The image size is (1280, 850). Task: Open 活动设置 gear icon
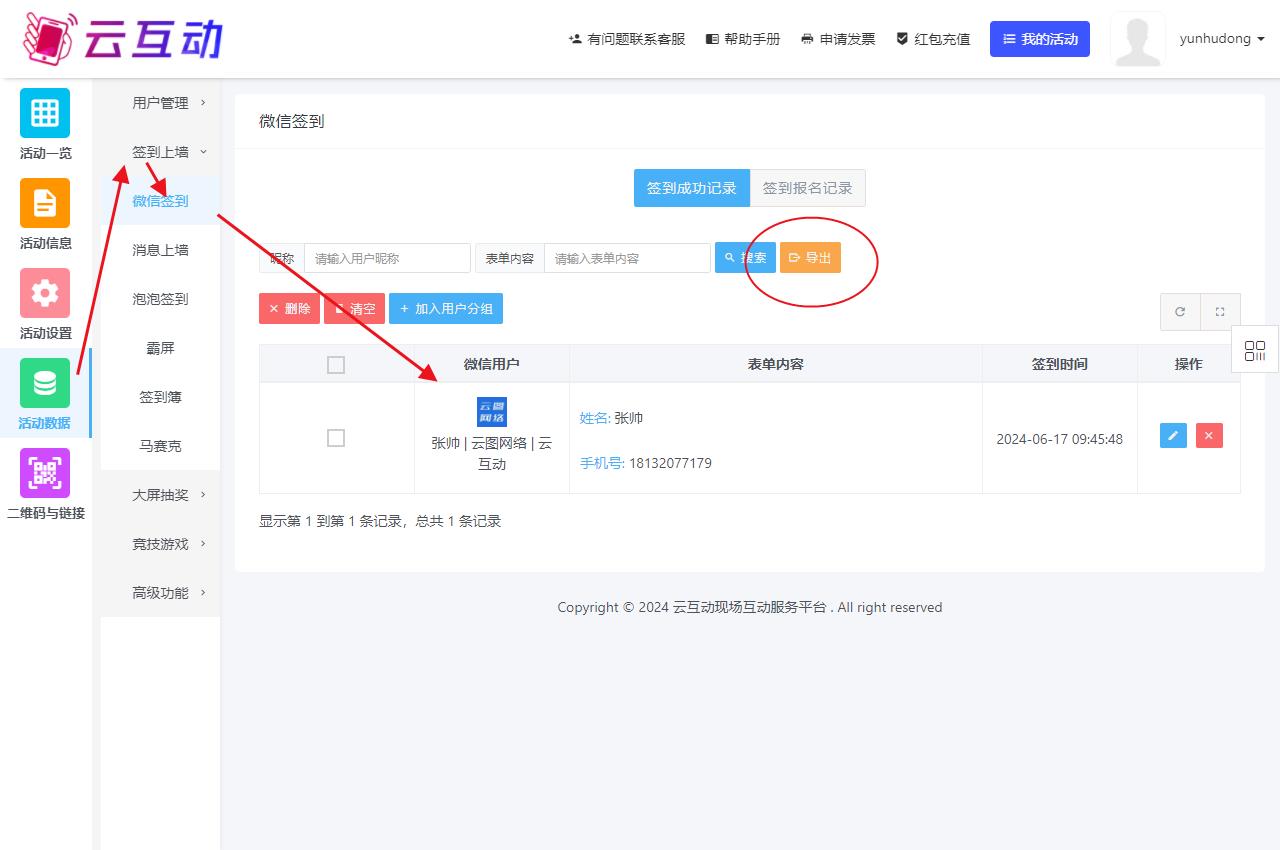[x=45, y=293]
